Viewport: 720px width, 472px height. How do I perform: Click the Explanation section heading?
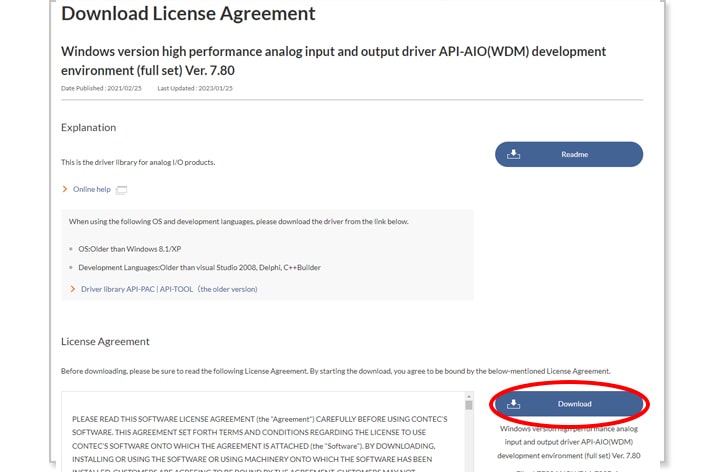[88, 128]
